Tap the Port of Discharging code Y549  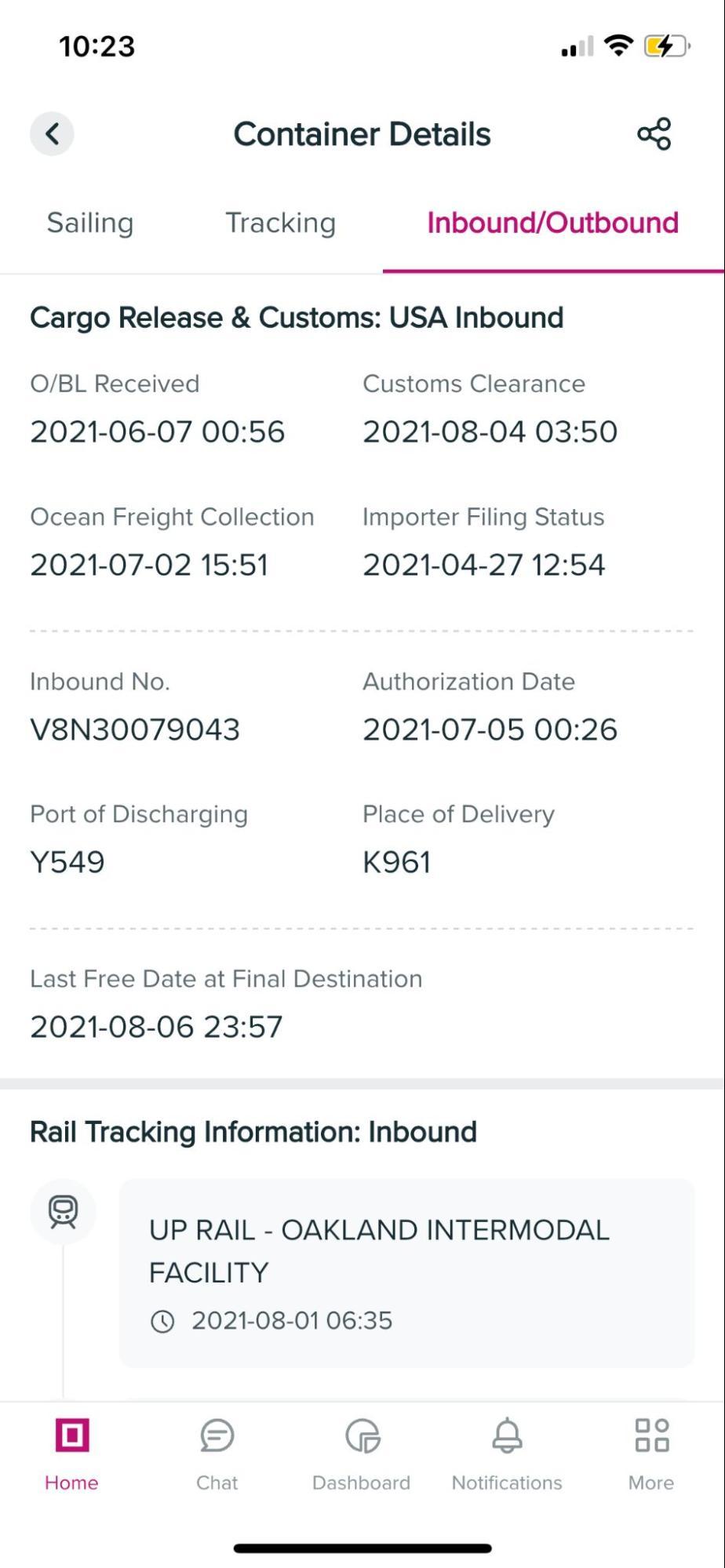[67, 862]
